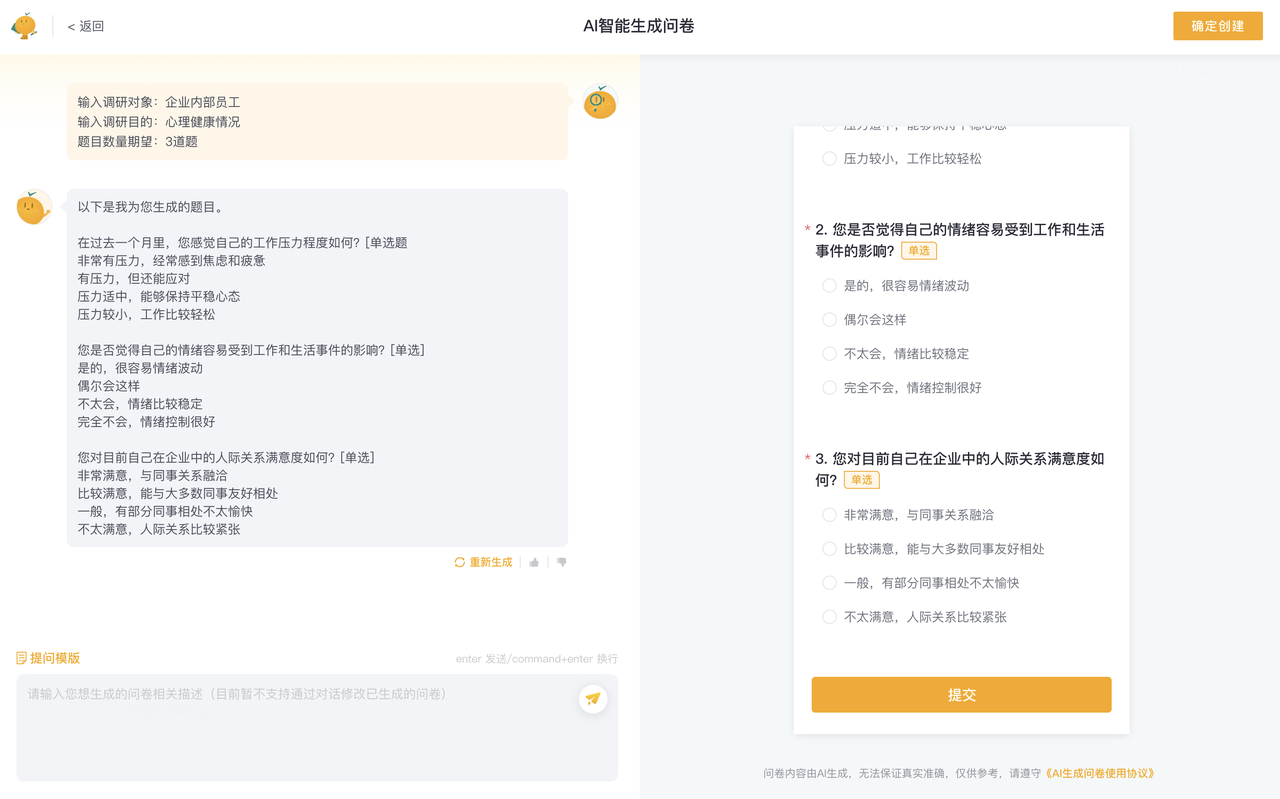Click the 单选 tag on question 3
This screenshot has height=799, width=1280.
(861, 480)
